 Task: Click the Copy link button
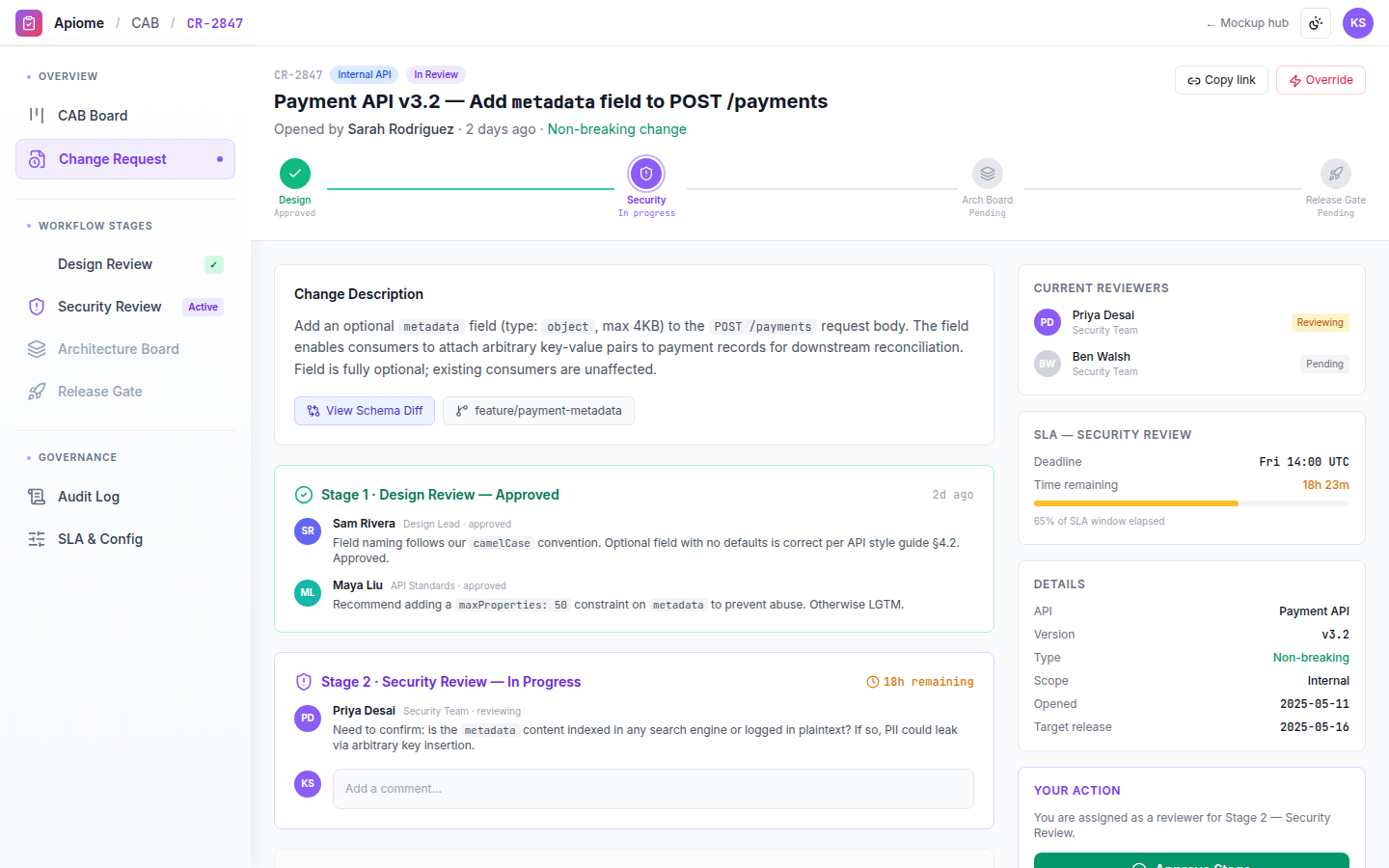[1221, 80]
